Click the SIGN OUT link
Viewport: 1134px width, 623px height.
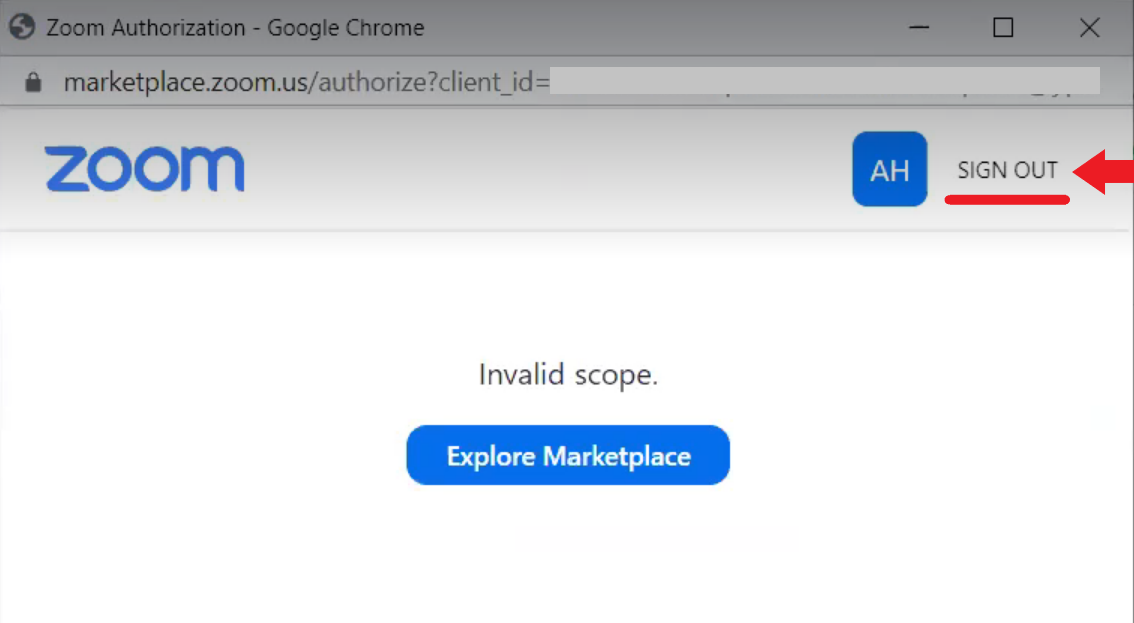[x=1007, y=170]
